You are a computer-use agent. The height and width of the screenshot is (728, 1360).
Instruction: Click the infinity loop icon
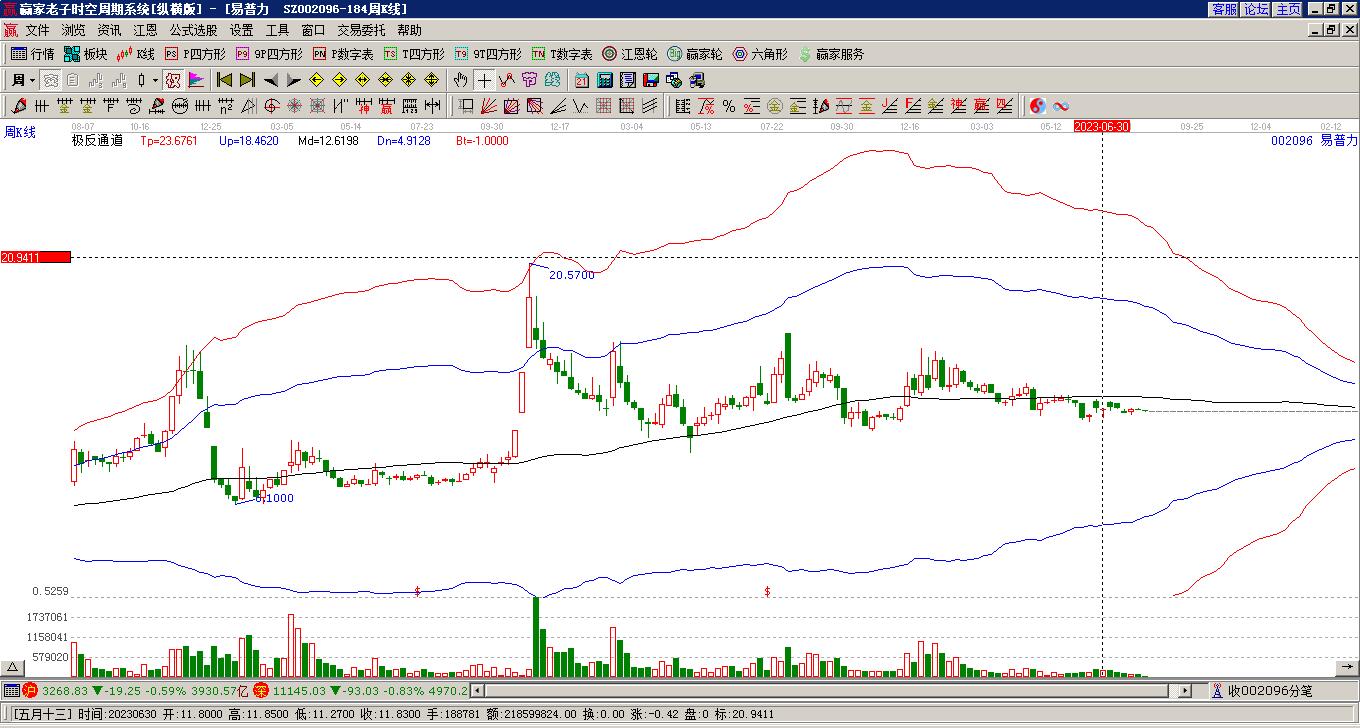(1061, 106)
